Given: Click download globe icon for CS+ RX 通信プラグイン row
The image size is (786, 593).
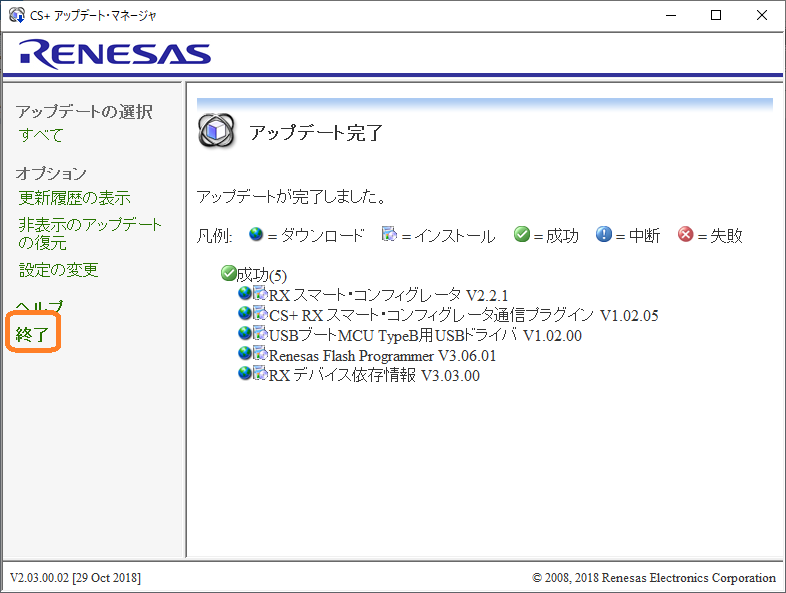Looking at the screenshot, I should (245, 313).
